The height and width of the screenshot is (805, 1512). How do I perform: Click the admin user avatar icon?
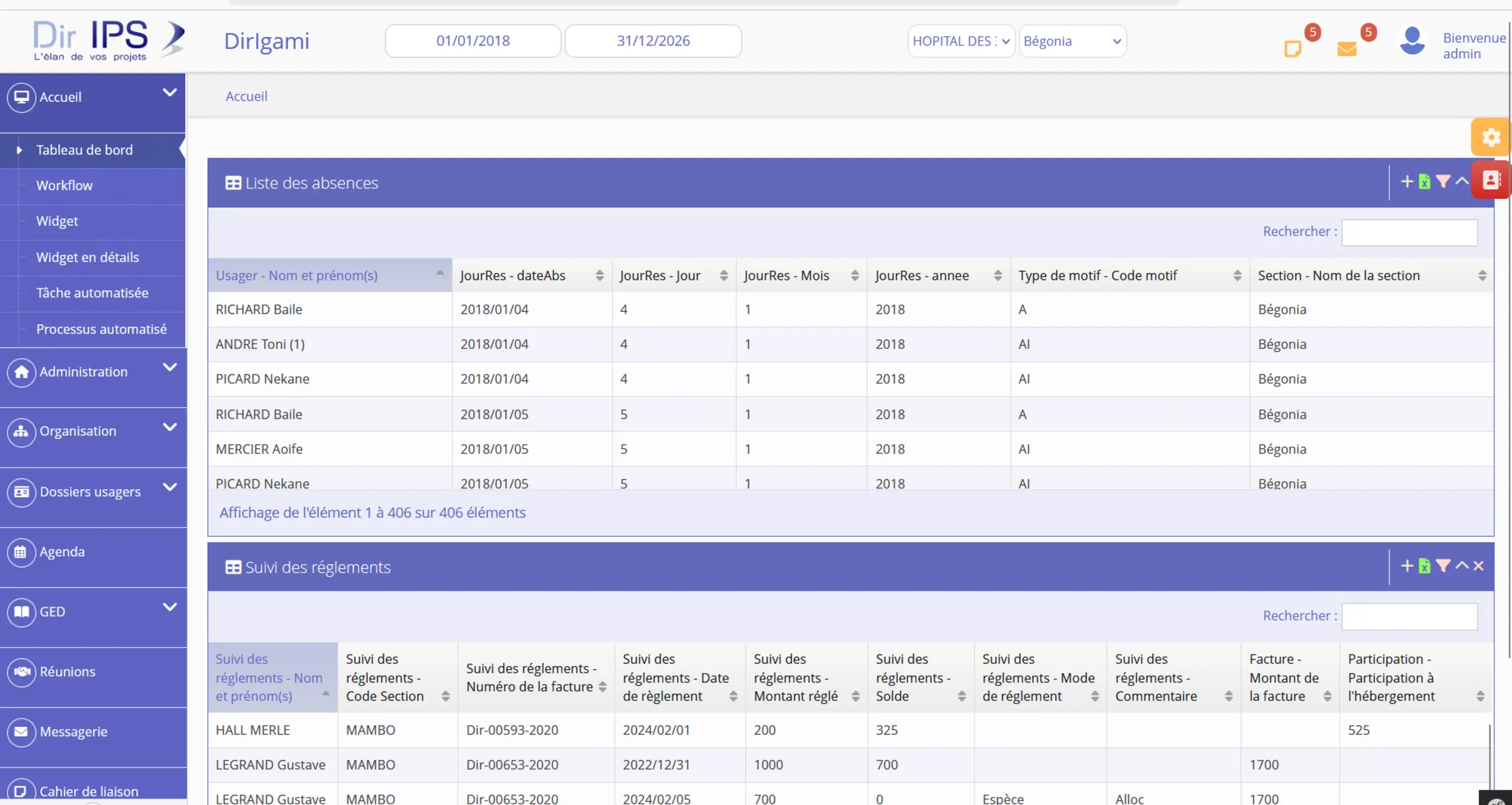tap(1412, 41)
